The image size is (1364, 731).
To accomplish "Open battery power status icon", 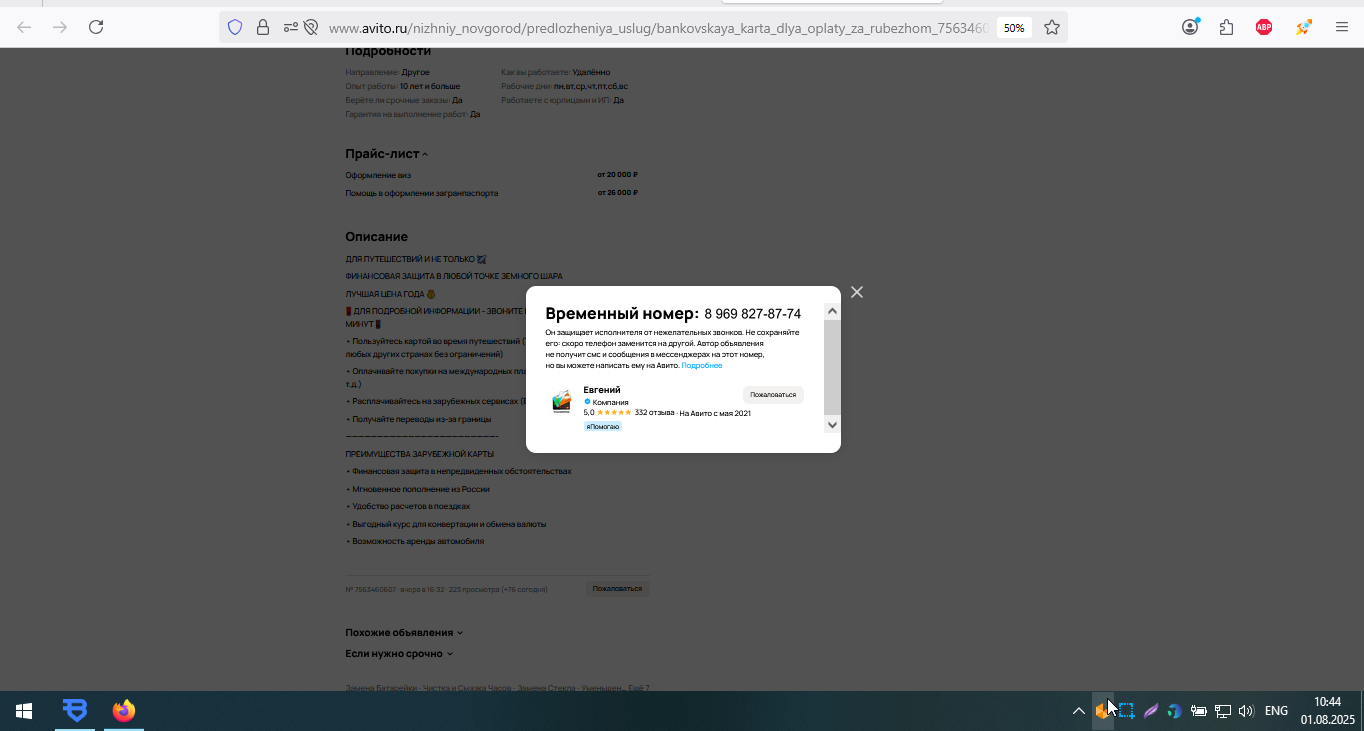I will point(1198,711).
